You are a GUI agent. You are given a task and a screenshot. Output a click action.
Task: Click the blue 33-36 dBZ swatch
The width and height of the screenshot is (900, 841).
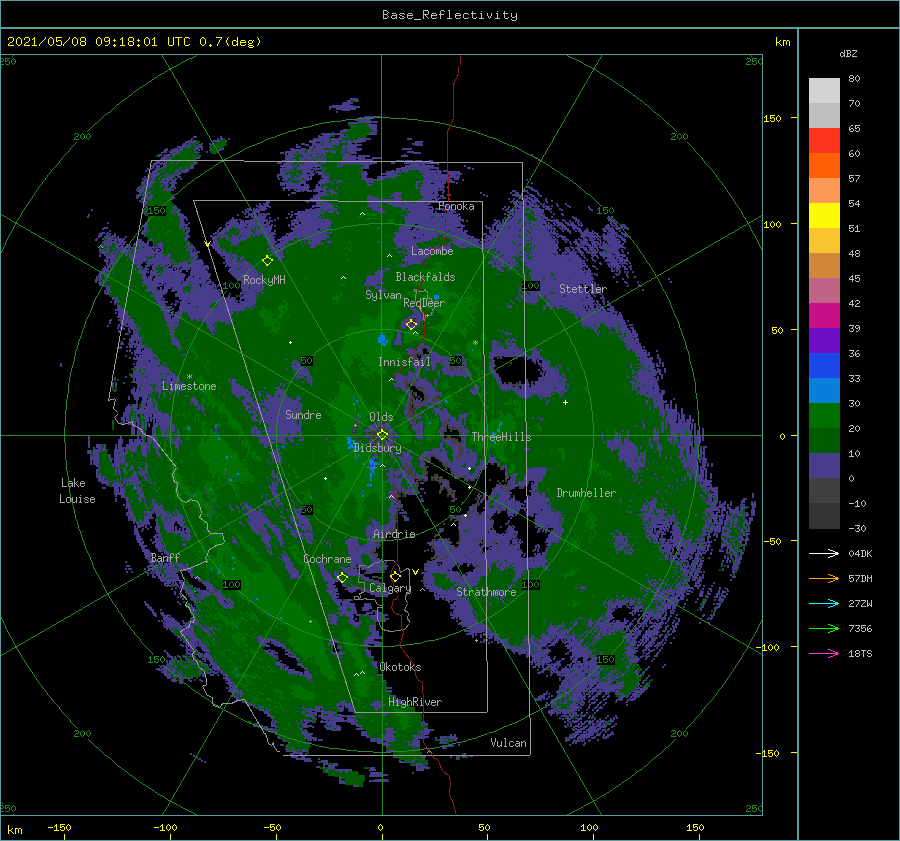pos(824,366)
